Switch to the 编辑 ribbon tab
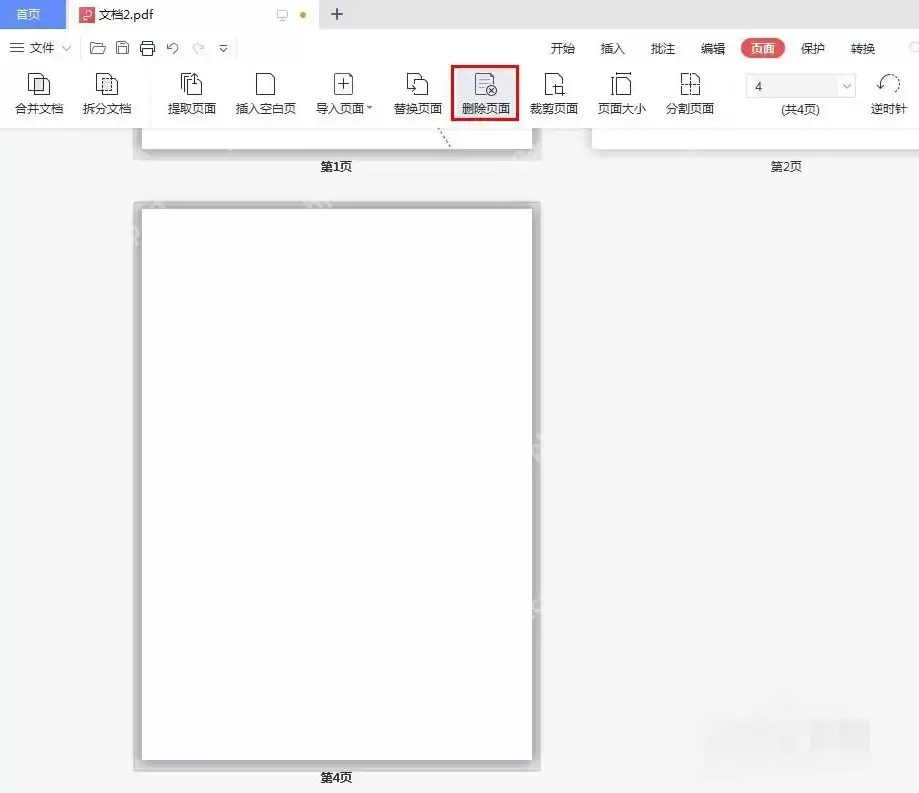Viewport: 919px width, 793px height. [712, 48]
